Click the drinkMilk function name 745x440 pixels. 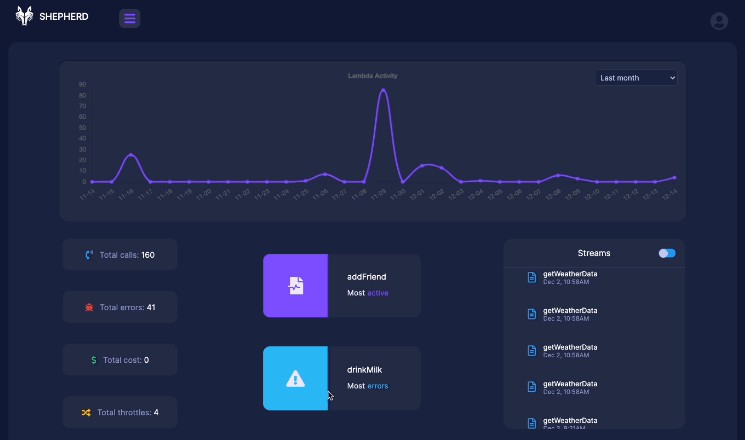(364, 370)
